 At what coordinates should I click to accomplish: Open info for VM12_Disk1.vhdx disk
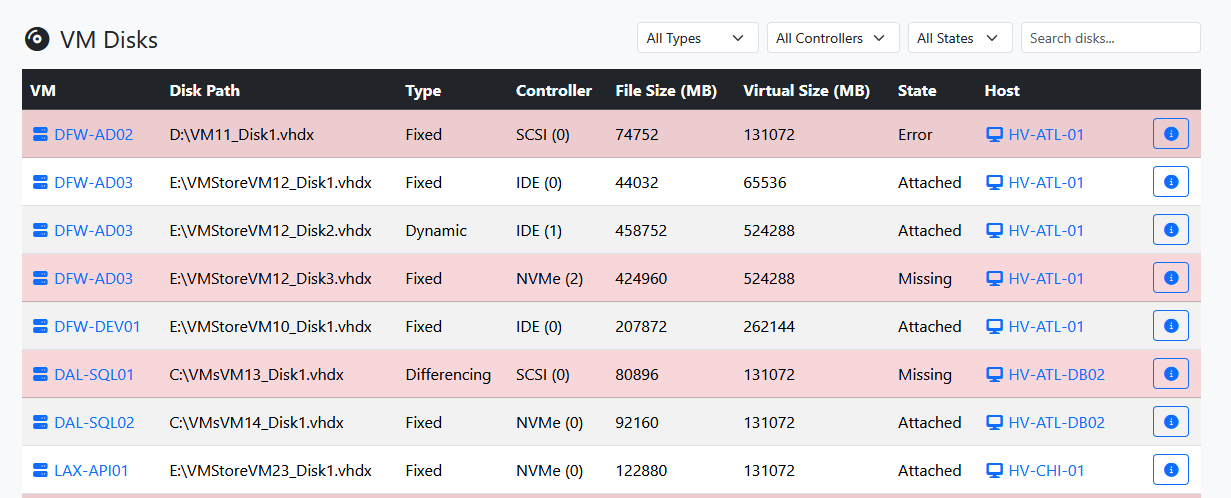(x=1170, y=182)
